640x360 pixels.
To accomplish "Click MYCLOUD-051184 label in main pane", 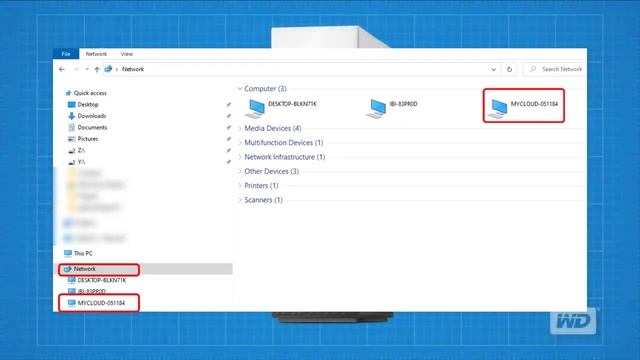I will pos(534,104).
